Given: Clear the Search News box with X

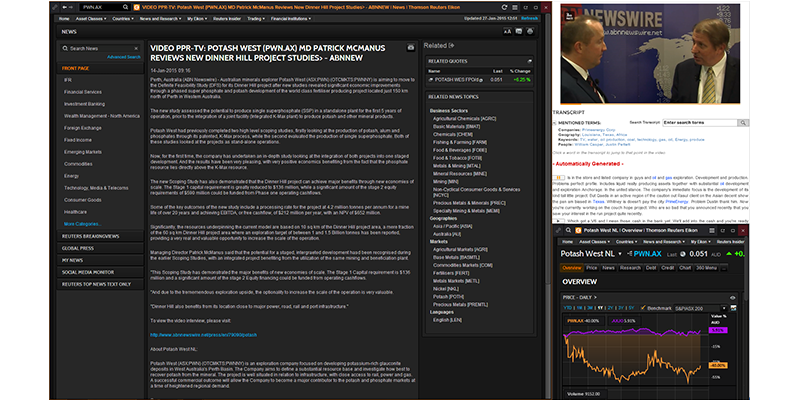Looking at the screenshot, I should point(136,48).
